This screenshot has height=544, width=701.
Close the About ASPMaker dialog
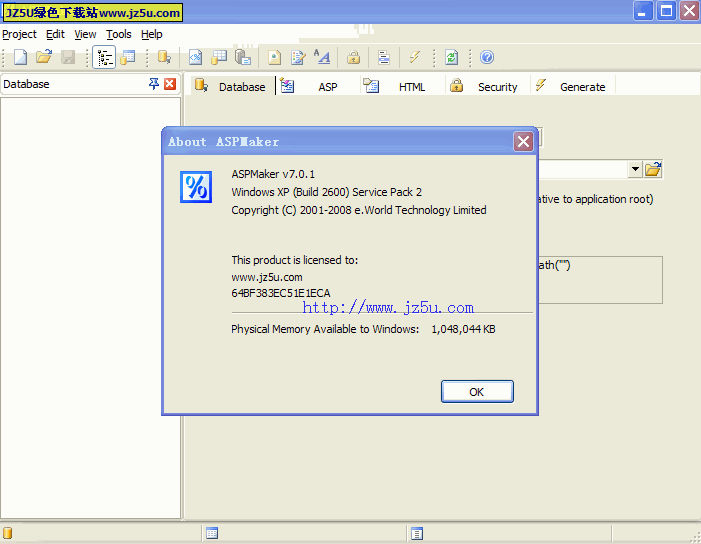pos(523,142)
